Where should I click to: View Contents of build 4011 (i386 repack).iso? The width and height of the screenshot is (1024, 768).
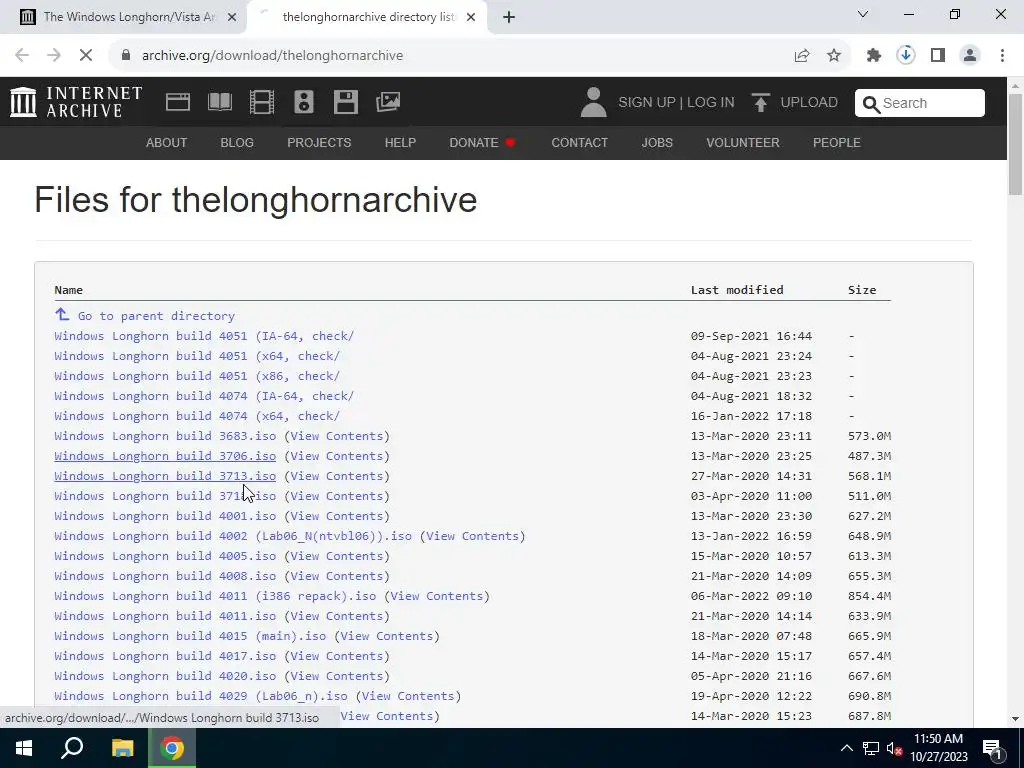point(436,596)
